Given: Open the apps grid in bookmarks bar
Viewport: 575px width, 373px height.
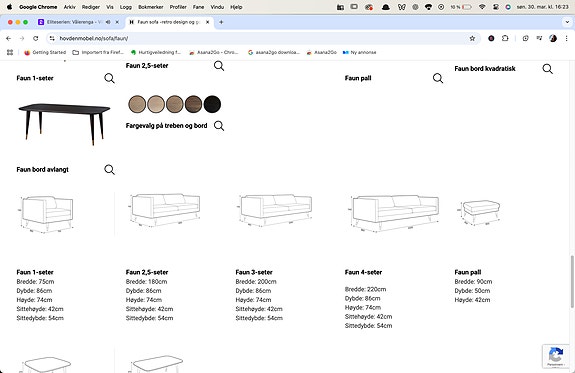Looking at the screenshot, I should 10,52.
